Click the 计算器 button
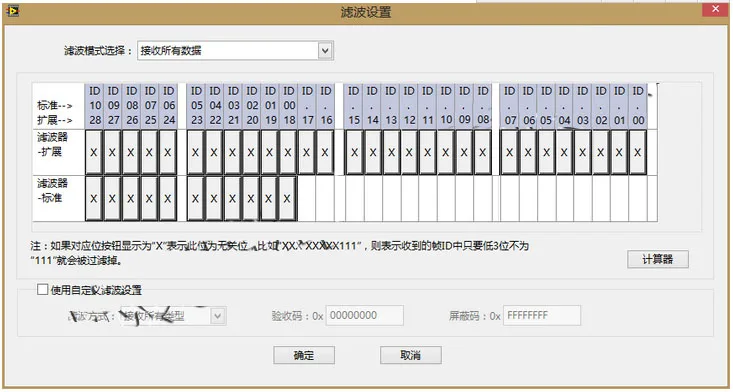733x392 pixels. click(658, 259)
